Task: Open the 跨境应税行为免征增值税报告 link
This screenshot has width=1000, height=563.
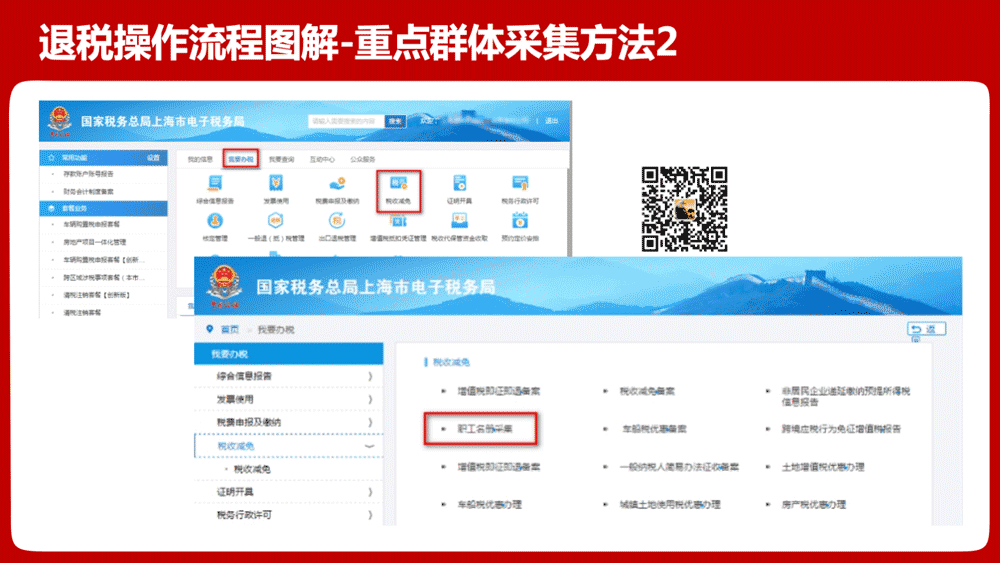Action: coord(841,428)
